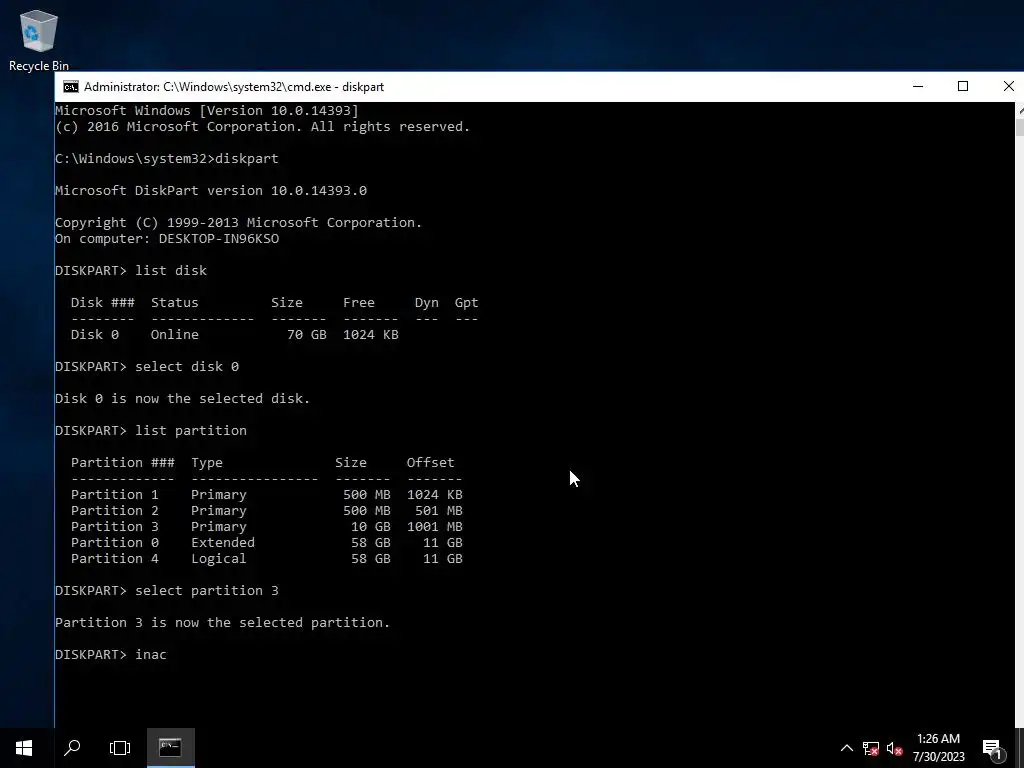Click the 'Logical' partition type
1024x768 pixels.
pos(219,559)
